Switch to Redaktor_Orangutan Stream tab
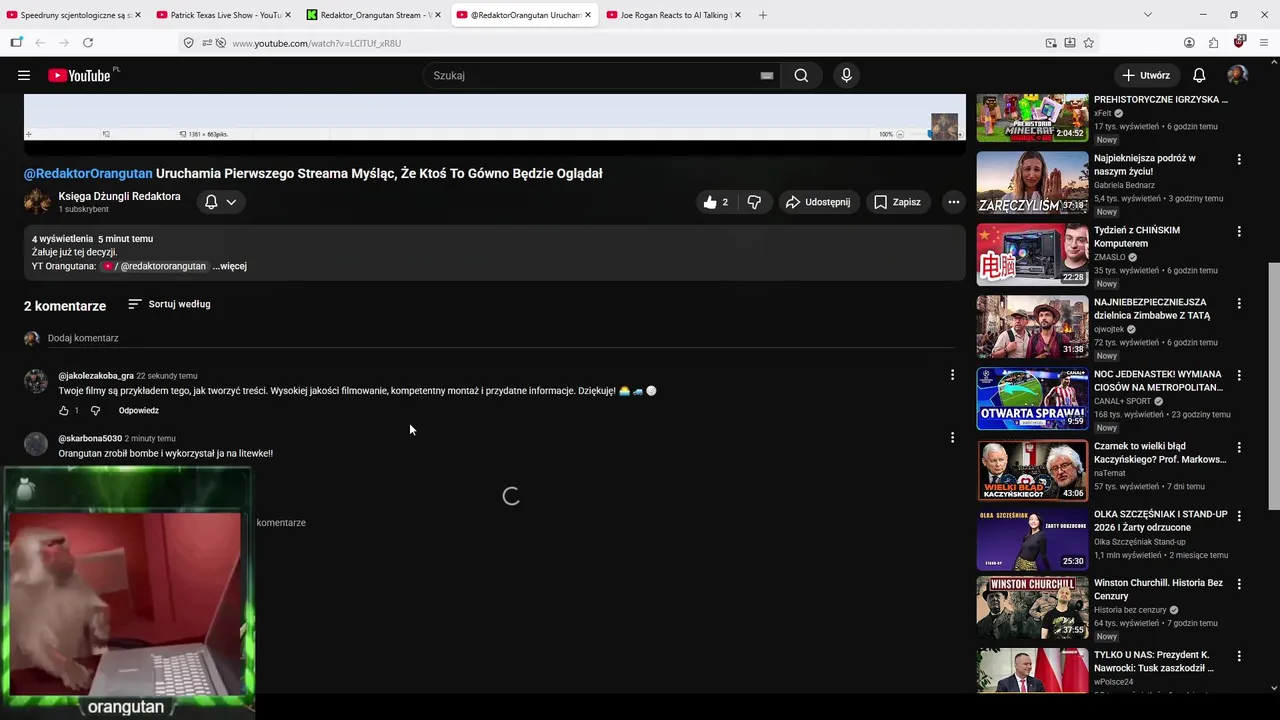The width and height of the screenshot is (1280, 720). pyautogui.click(x=372, y=15)
